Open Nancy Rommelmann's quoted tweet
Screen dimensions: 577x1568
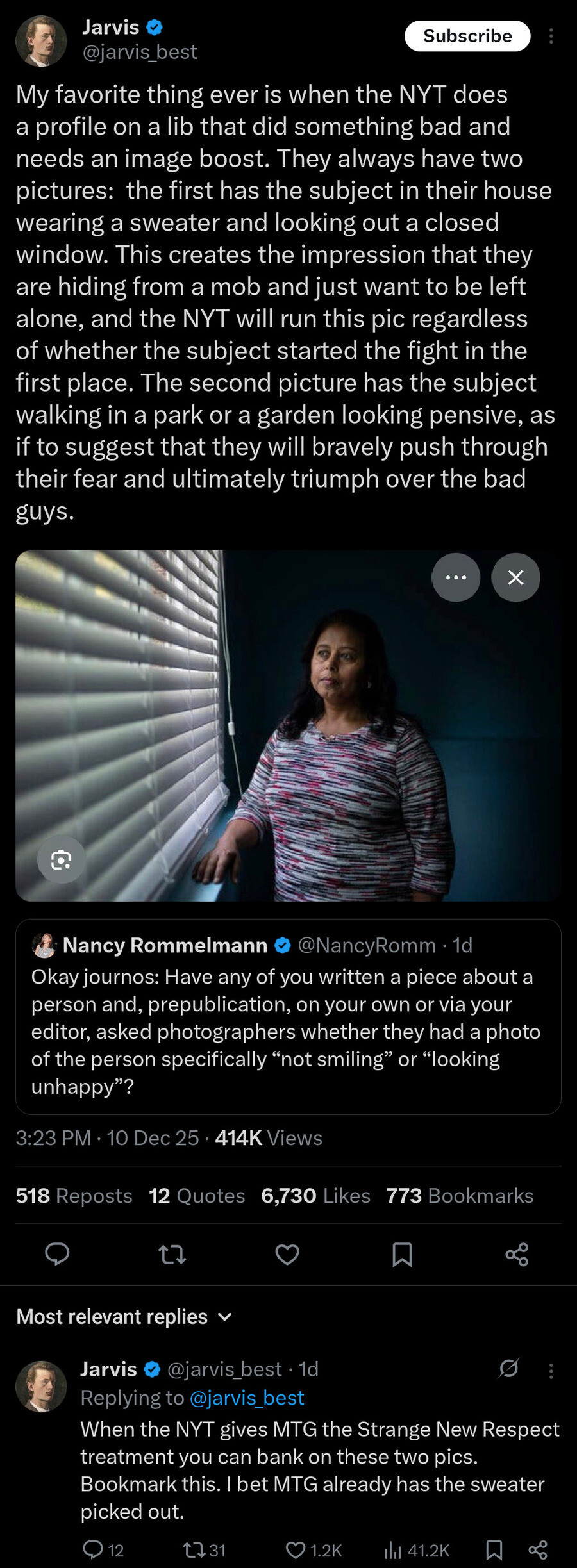tap(288, 1019)
